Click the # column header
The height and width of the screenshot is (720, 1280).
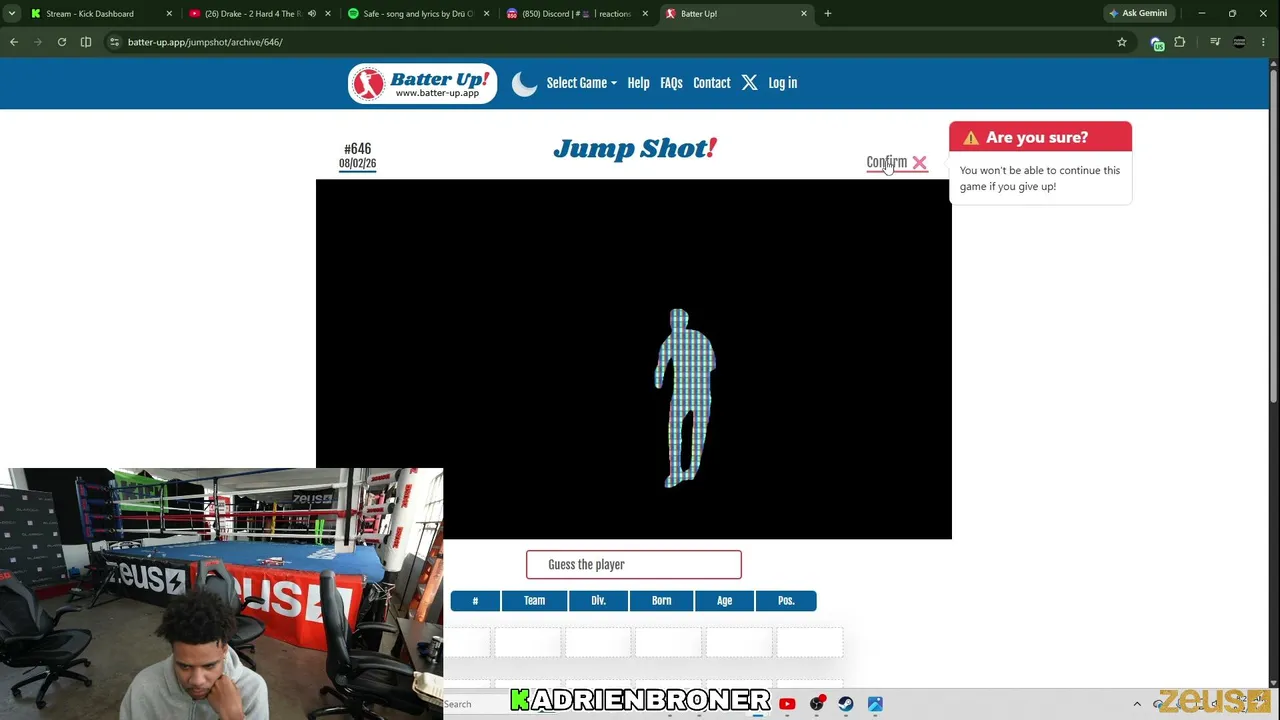[x=475, y=601]
